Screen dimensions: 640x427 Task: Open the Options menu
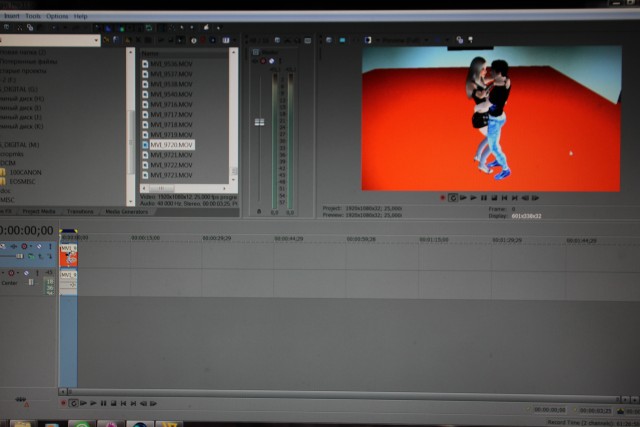tap(57, 16)
